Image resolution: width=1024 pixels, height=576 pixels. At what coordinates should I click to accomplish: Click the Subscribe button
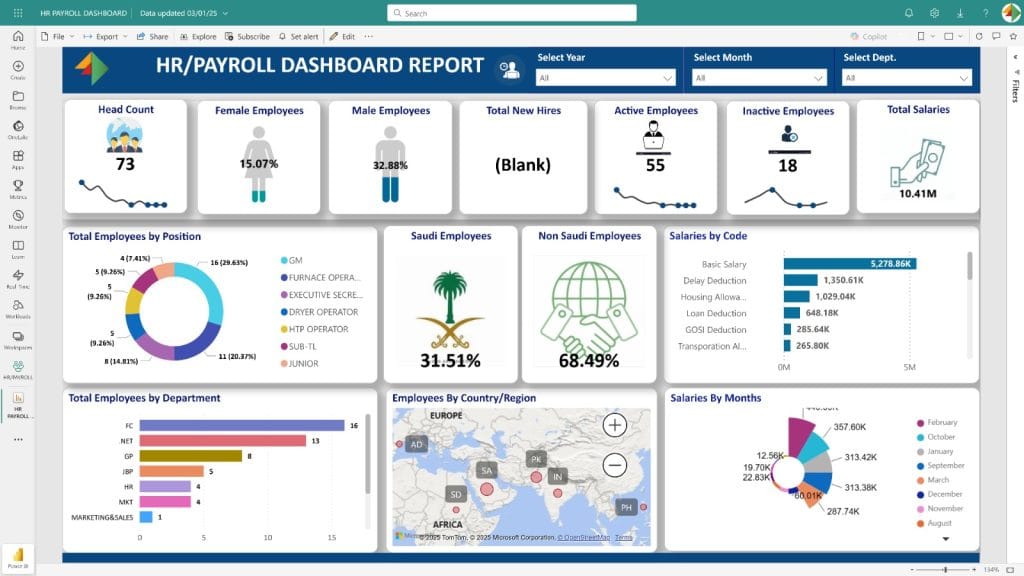point(247,36)
